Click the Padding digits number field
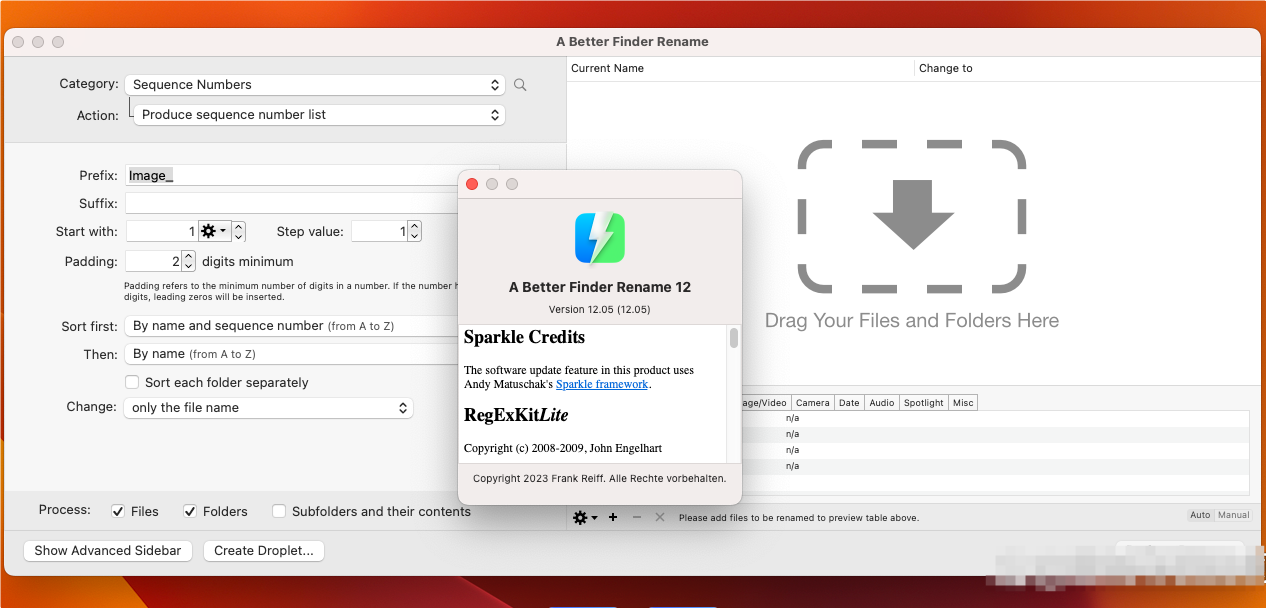Image resolution: width=1266 pixels, height=608 pixels. tap(154, 261)
